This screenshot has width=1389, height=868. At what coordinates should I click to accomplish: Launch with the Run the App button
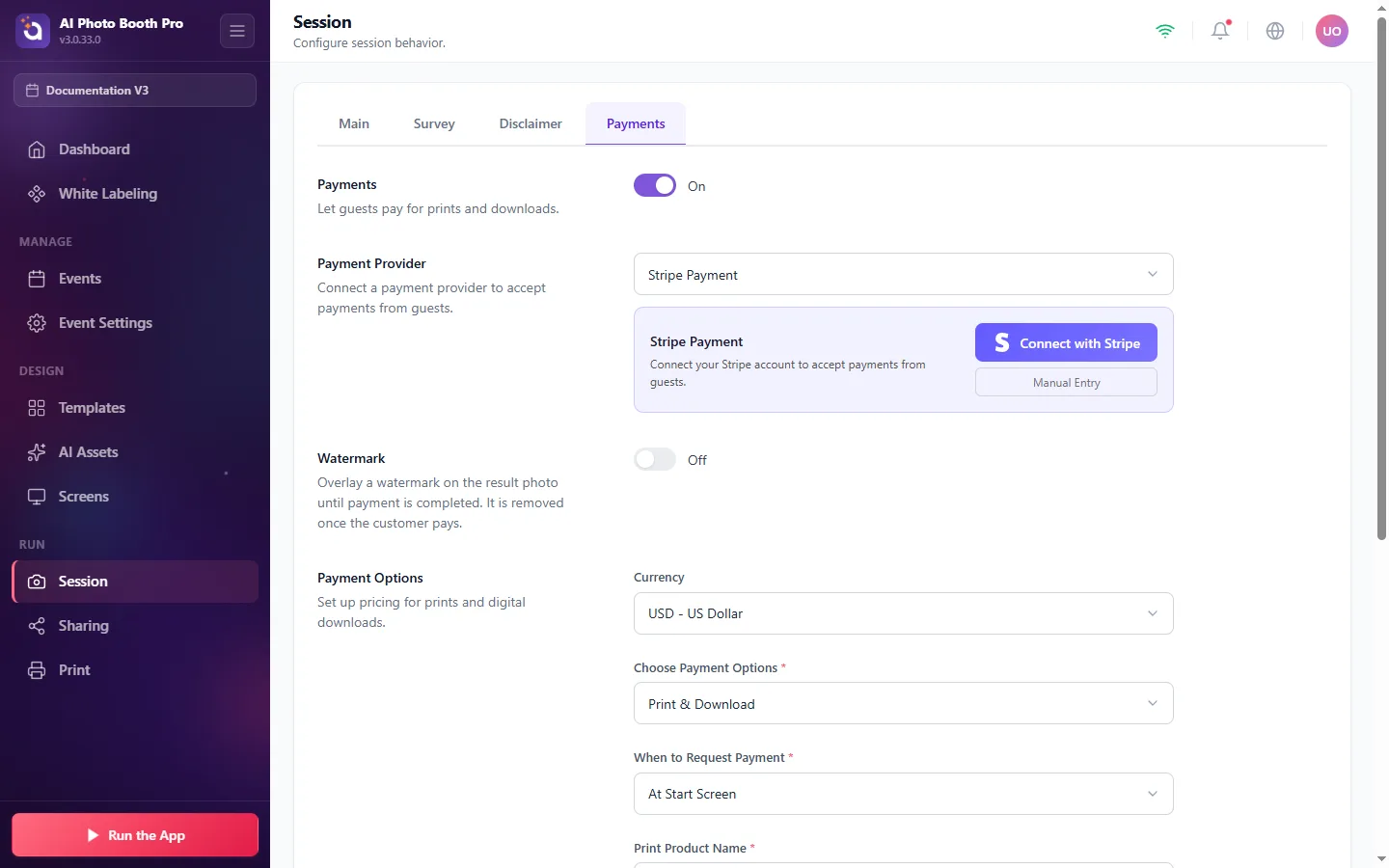tap(135, 835)
